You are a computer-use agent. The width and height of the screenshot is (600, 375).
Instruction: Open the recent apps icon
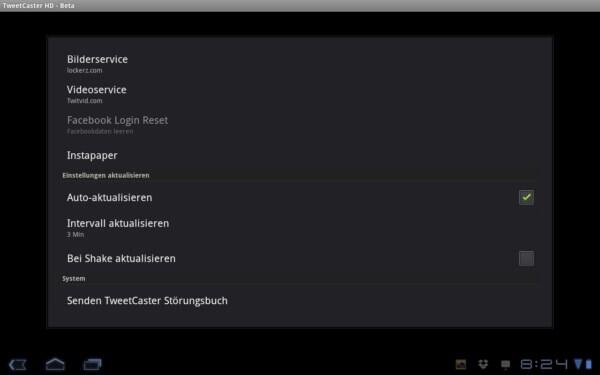92,364
